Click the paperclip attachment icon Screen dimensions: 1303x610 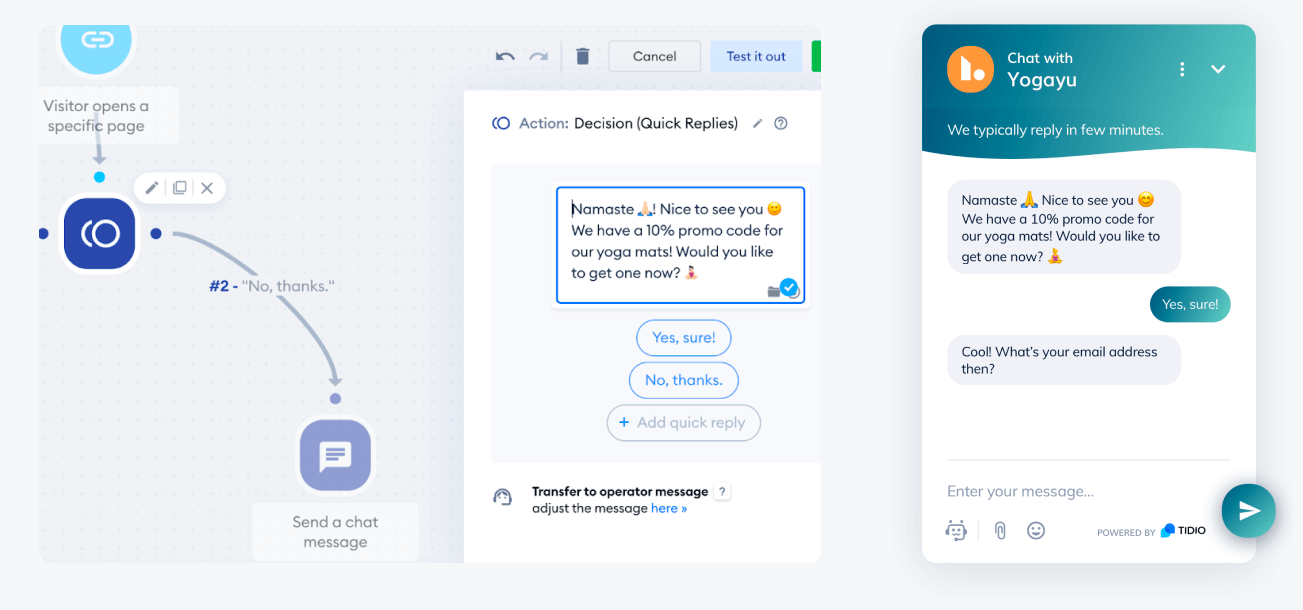click(1000, 531)
